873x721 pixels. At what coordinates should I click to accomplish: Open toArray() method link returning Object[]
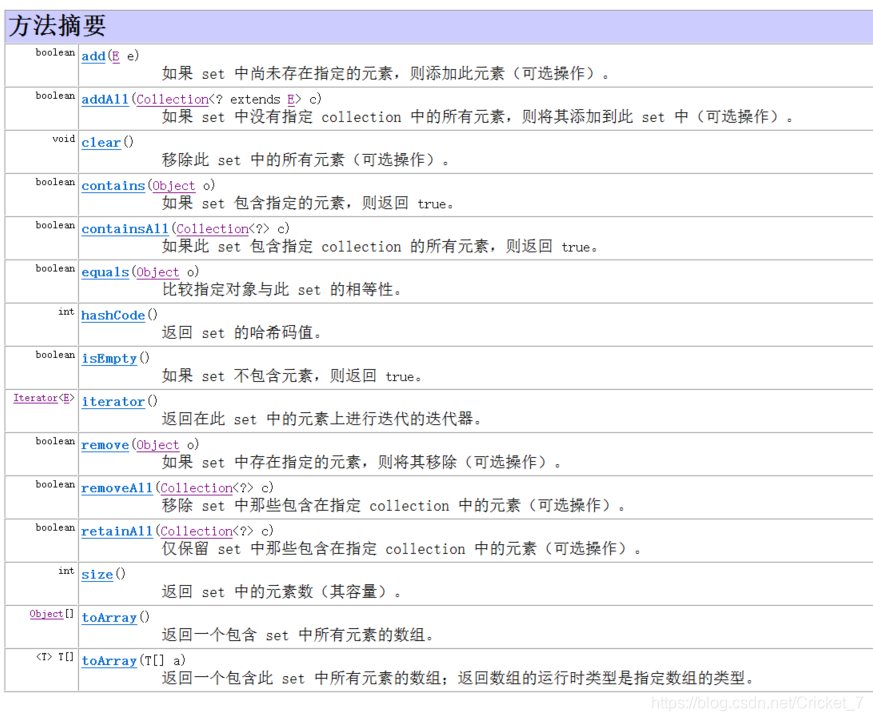(x=109, y=617)
